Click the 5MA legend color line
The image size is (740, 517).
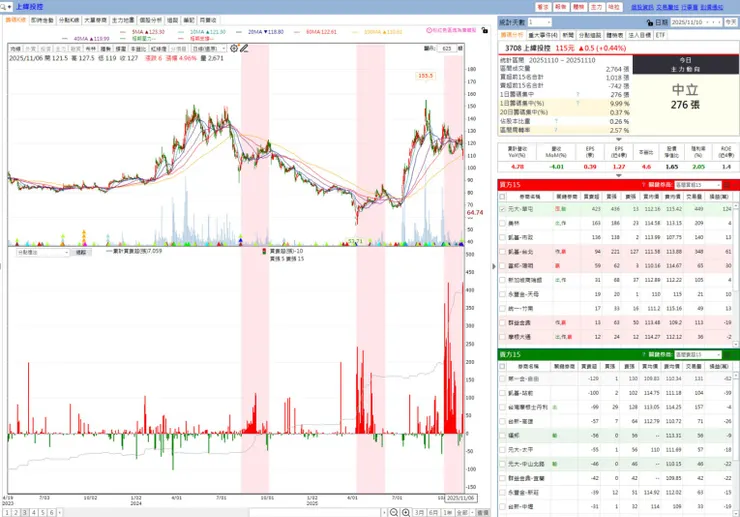(x=123, y=32)
